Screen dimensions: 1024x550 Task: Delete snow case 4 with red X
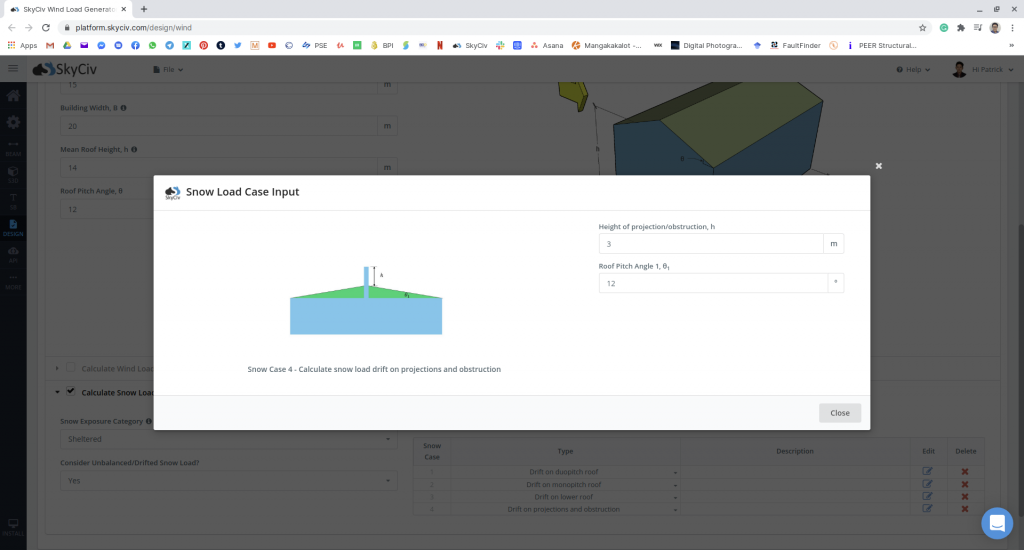965,509
